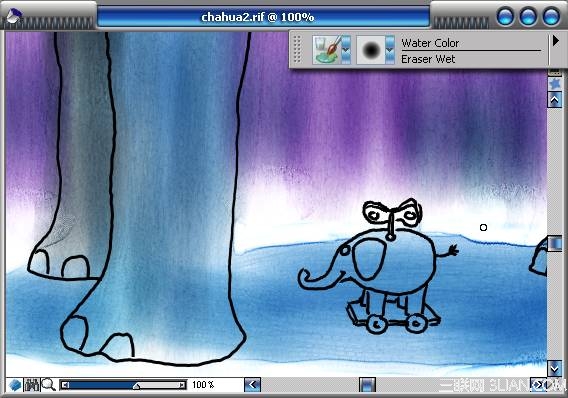Image resolution: width=568 pixels, height=398 pixels.
Task: Grab the brush selector bar drag handle
Action: click(297, 49)
